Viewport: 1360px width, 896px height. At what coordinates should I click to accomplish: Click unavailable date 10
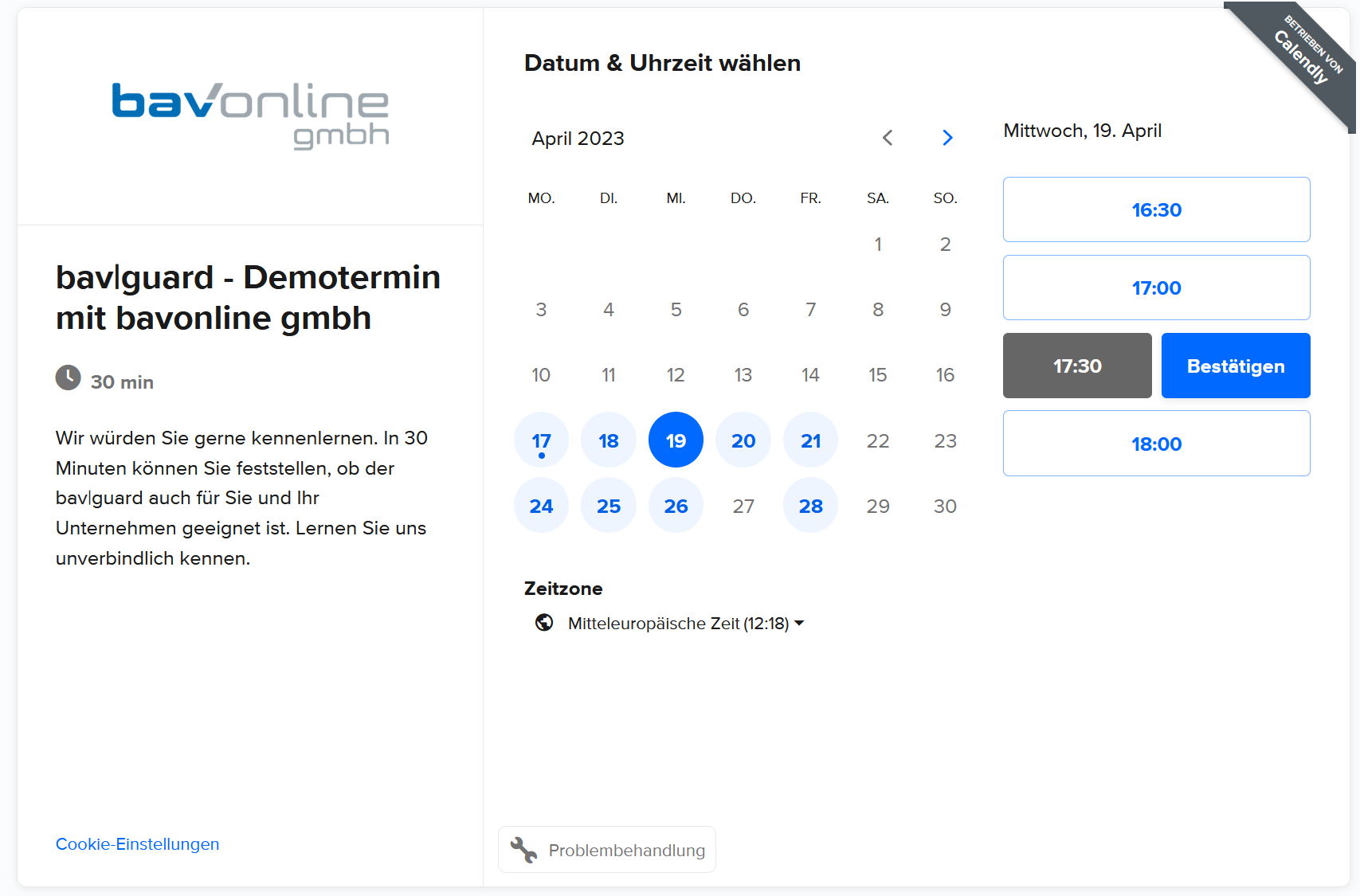(541, 374)
